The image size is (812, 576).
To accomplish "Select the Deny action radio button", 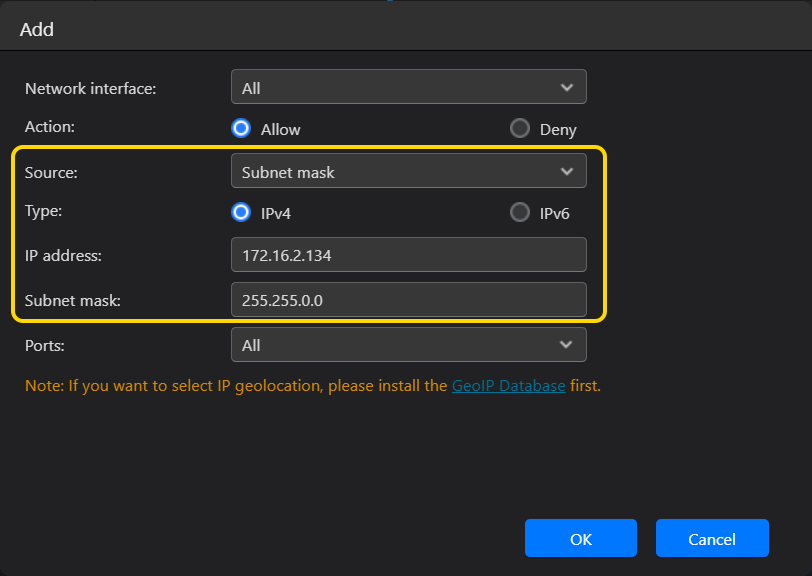I will [519, 128].
